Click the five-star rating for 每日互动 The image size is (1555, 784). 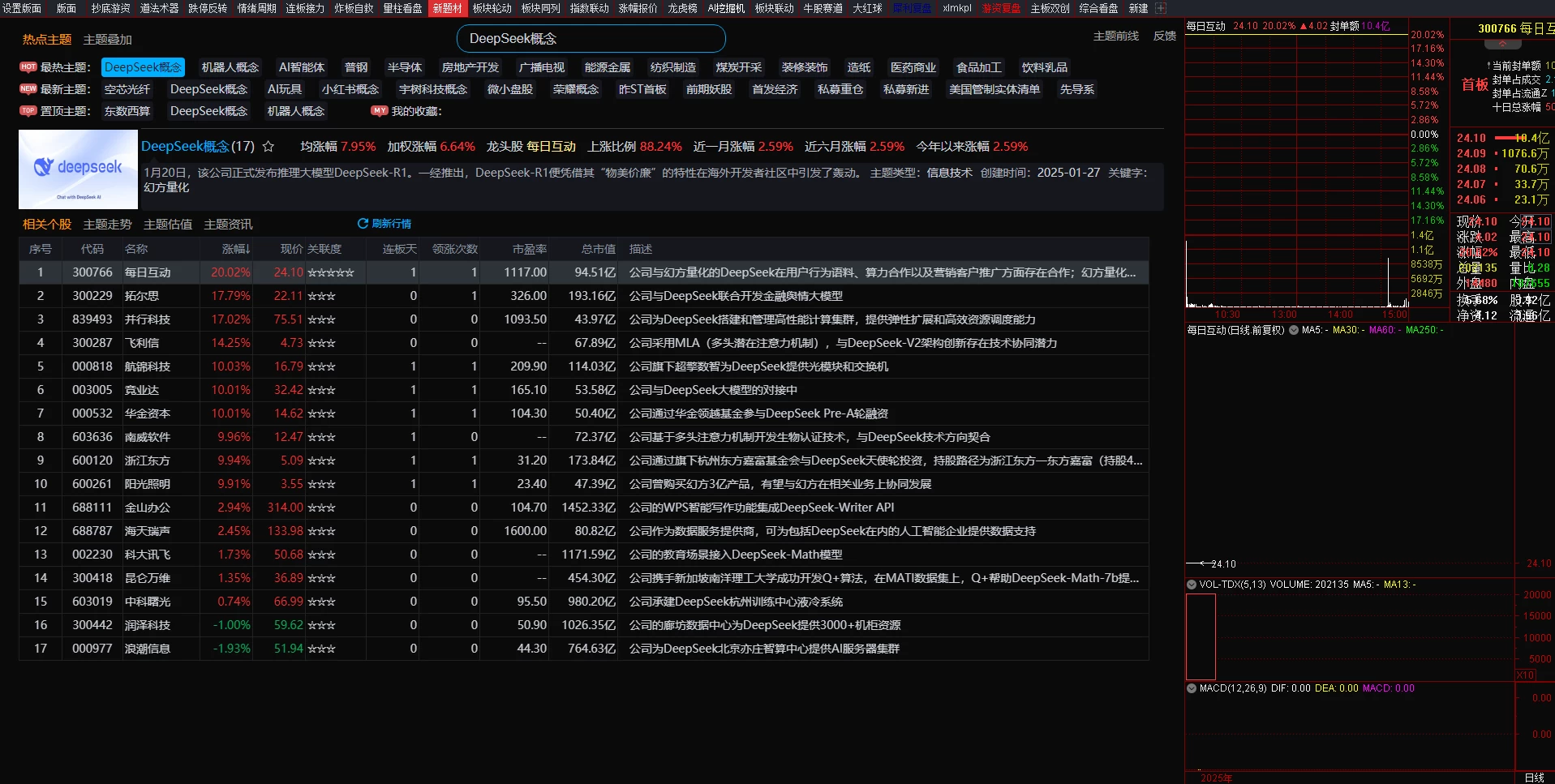point(331,272)
